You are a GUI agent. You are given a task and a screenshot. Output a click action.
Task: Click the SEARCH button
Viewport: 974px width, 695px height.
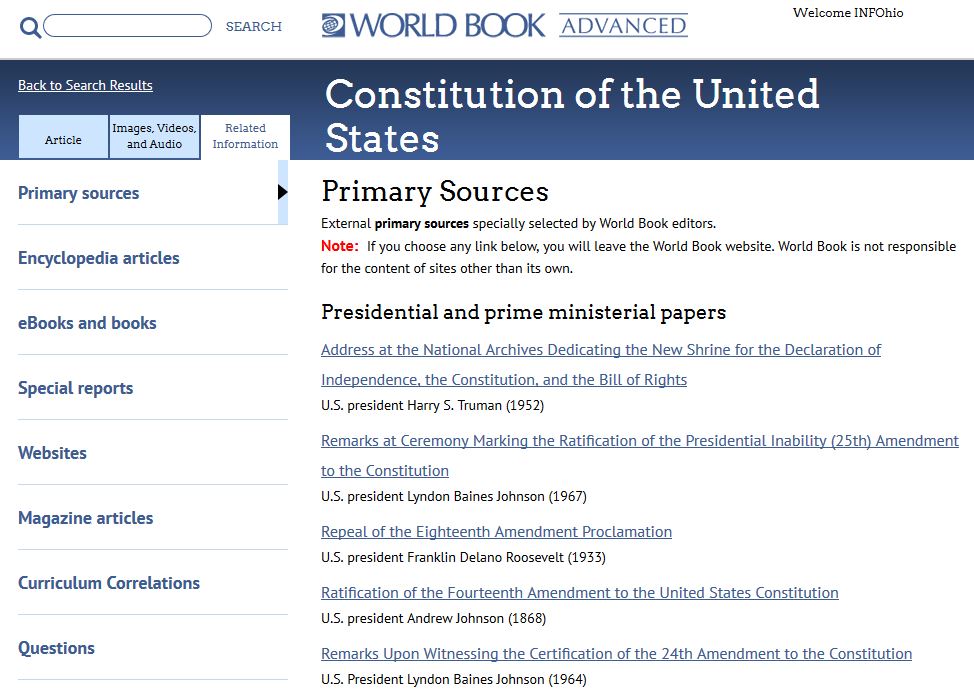pos(253,27)
